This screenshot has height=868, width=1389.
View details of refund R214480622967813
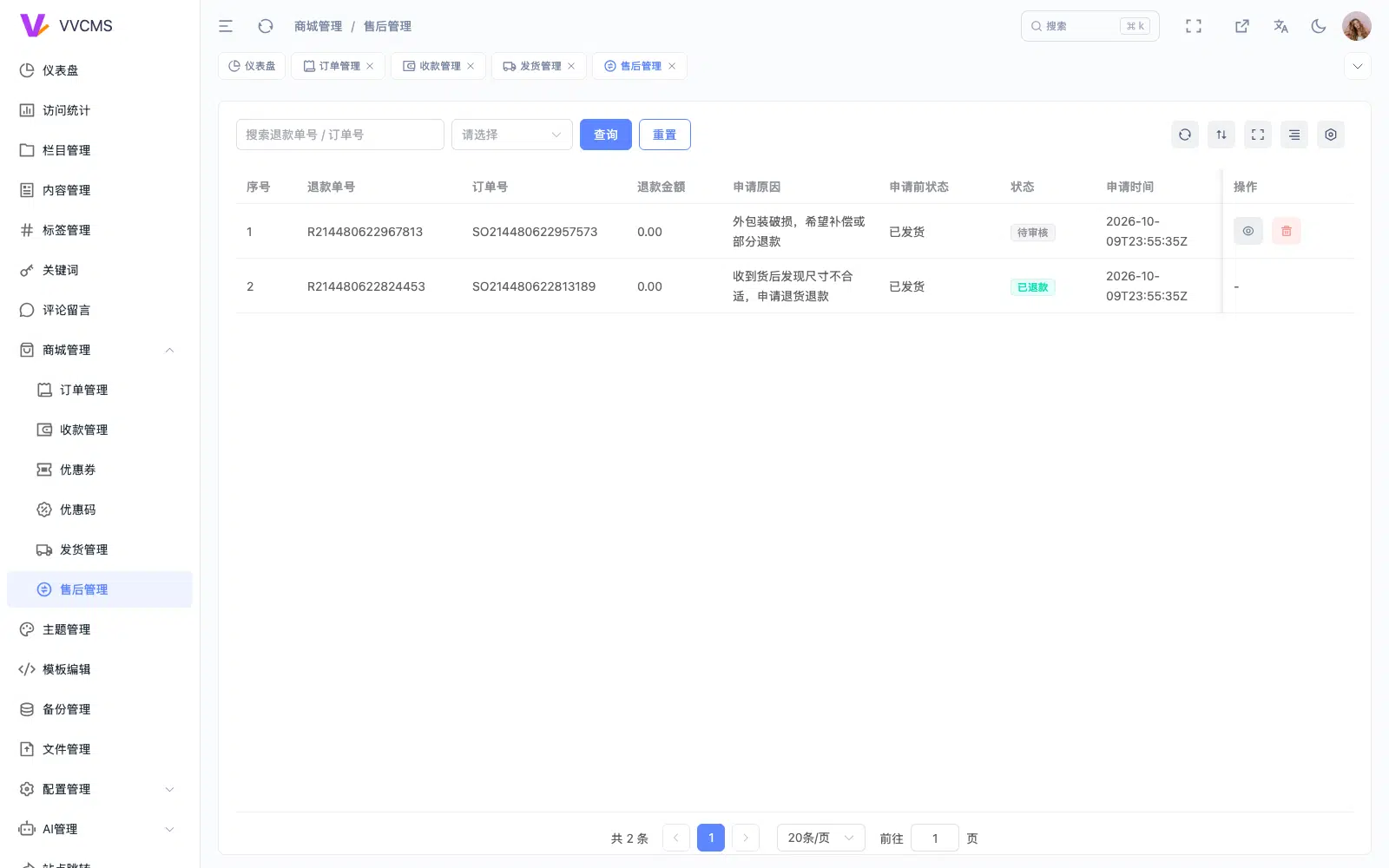pyautogui.click(x=1248, y=231)
